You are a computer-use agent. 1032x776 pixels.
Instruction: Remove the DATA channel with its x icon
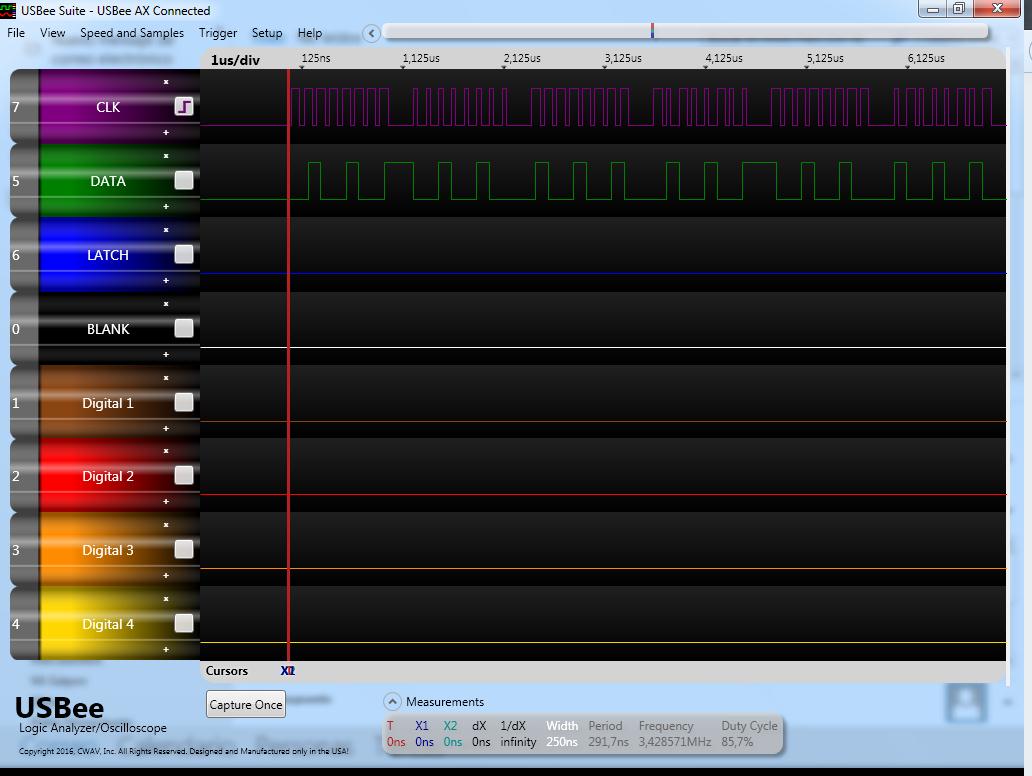[166, 156]
